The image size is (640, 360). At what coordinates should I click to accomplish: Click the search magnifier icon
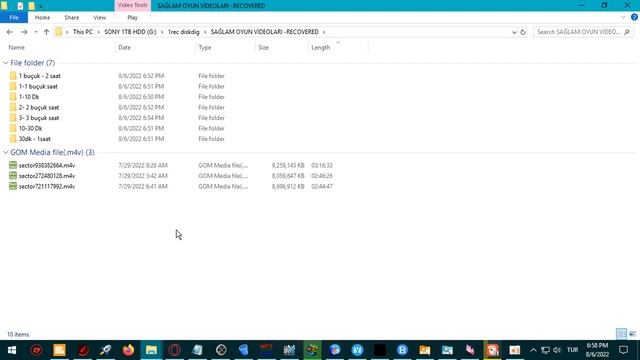click(627, 32)
